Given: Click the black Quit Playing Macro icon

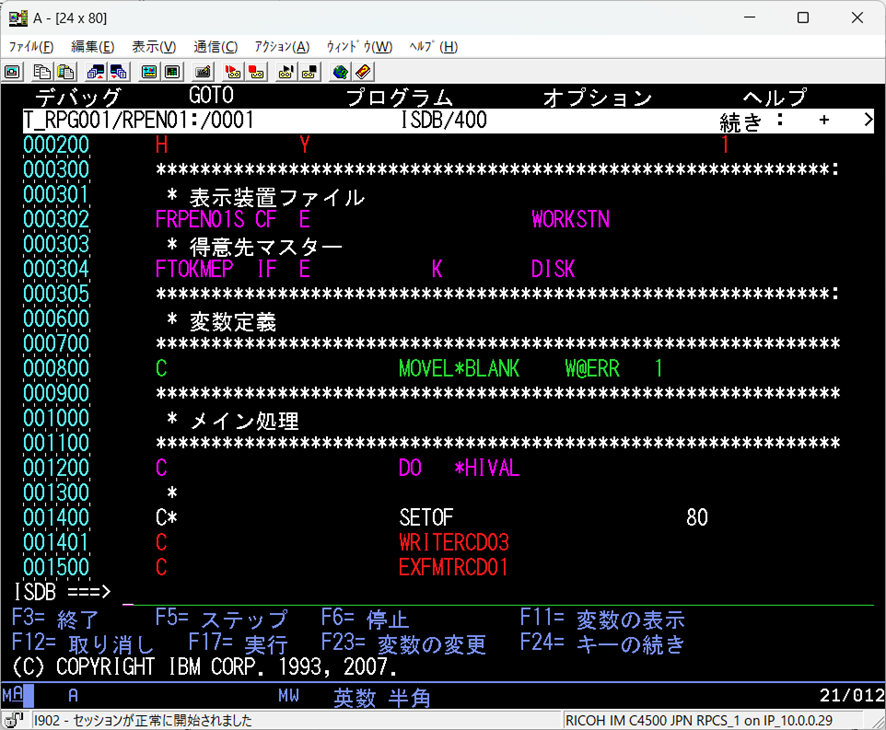Looking at the screenshot, I should click(x=310, y=72).
